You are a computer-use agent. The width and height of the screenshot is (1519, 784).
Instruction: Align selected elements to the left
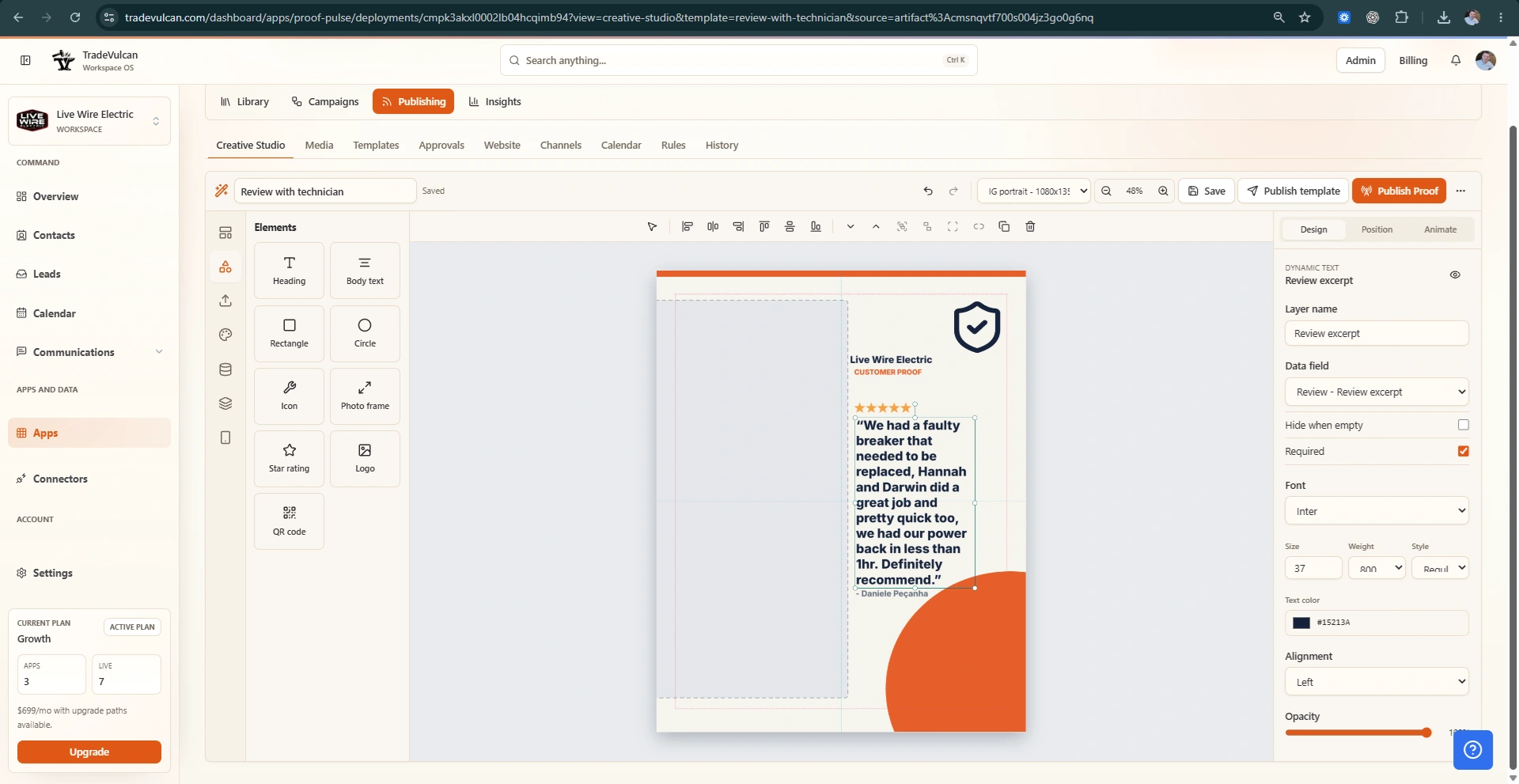[688, 227]
